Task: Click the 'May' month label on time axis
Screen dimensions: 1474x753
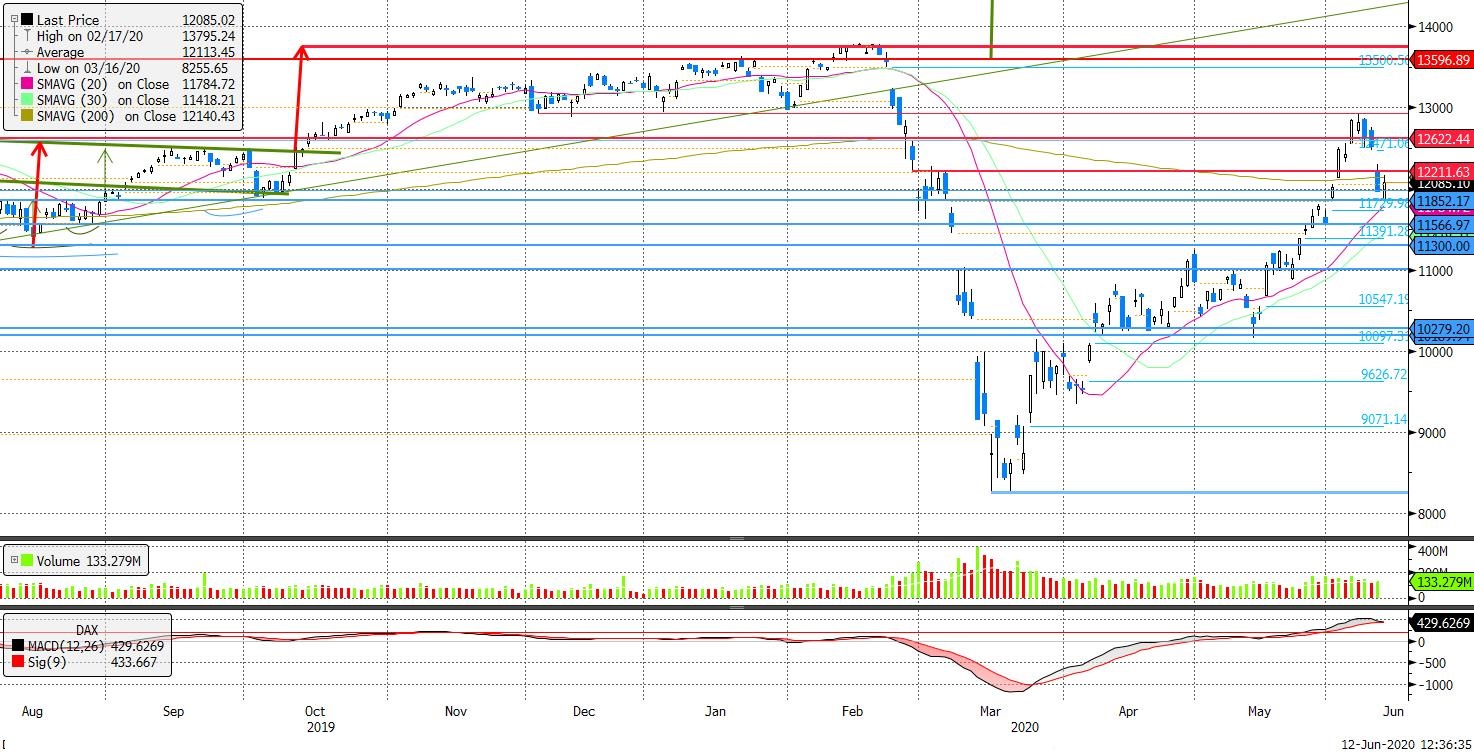Action: [1260, 712]
